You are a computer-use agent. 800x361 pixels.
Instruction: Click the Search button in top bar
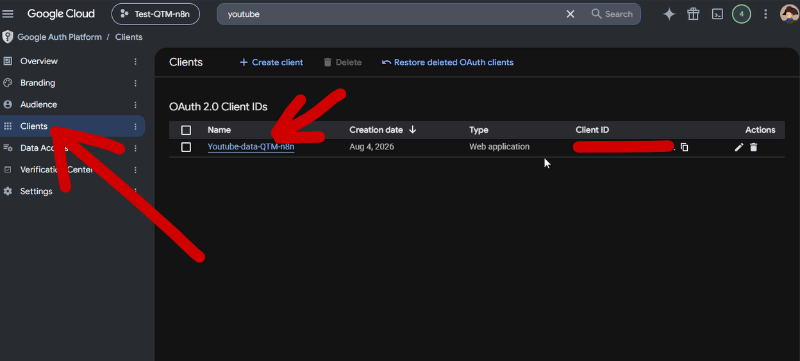tap(612, 14)
